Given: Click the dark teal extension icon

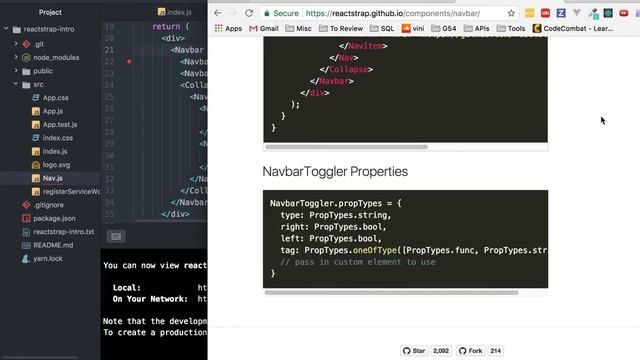Looking at the screenshot, I should coord(608,13).
